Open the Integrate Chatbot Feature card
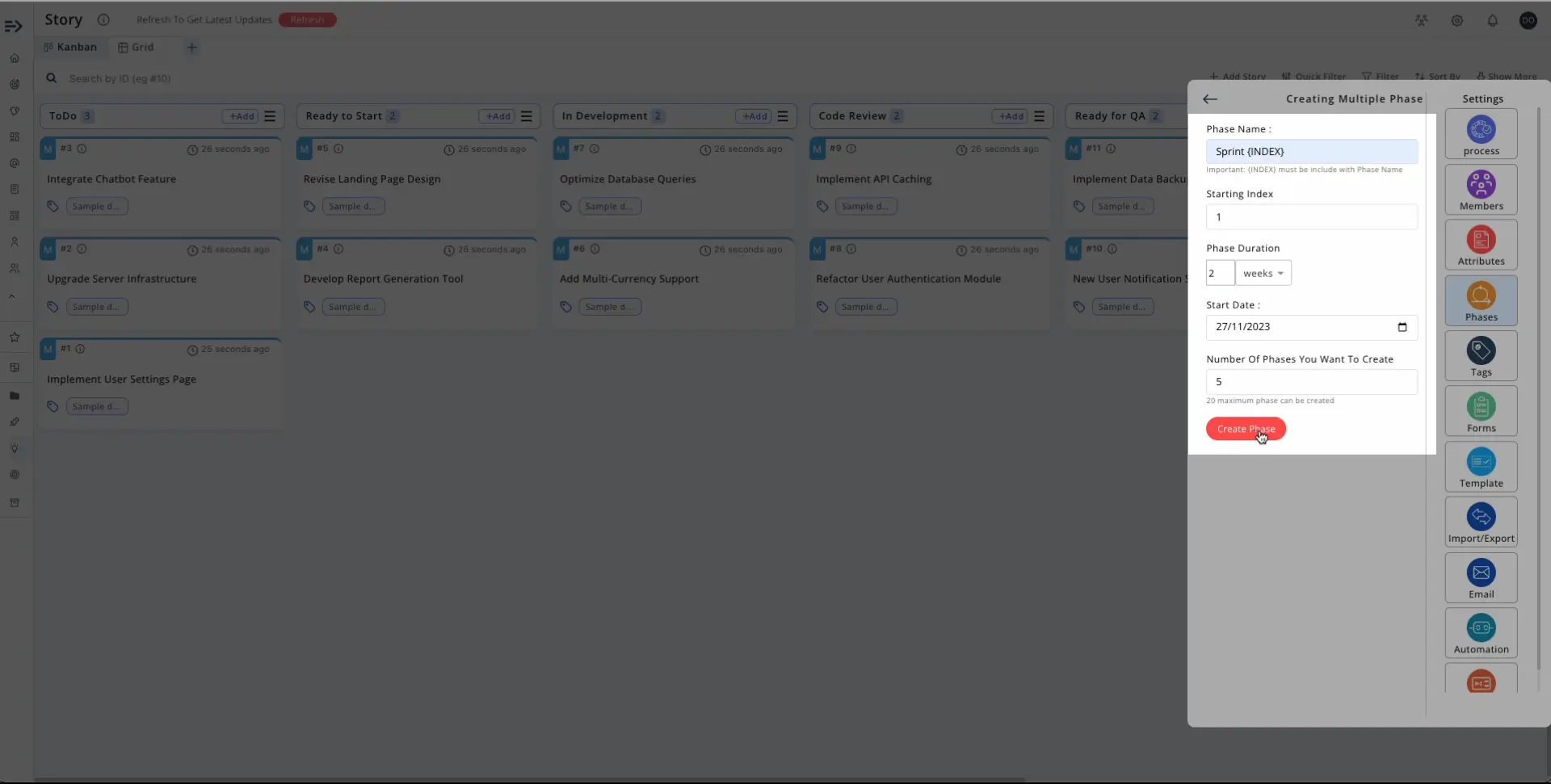Viewport: 1551px width, 784px height. [160, 183]
